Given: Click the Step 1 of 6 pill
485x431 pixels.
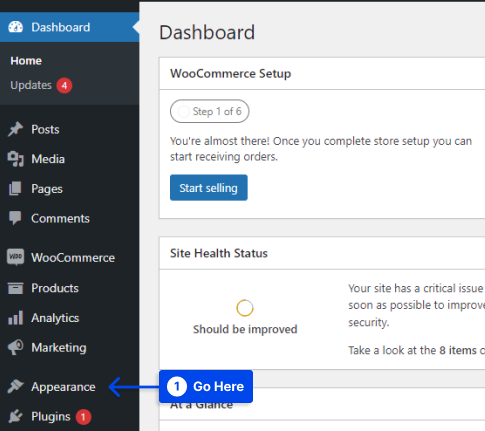Looking at the screenshot, I should [210, 111].
